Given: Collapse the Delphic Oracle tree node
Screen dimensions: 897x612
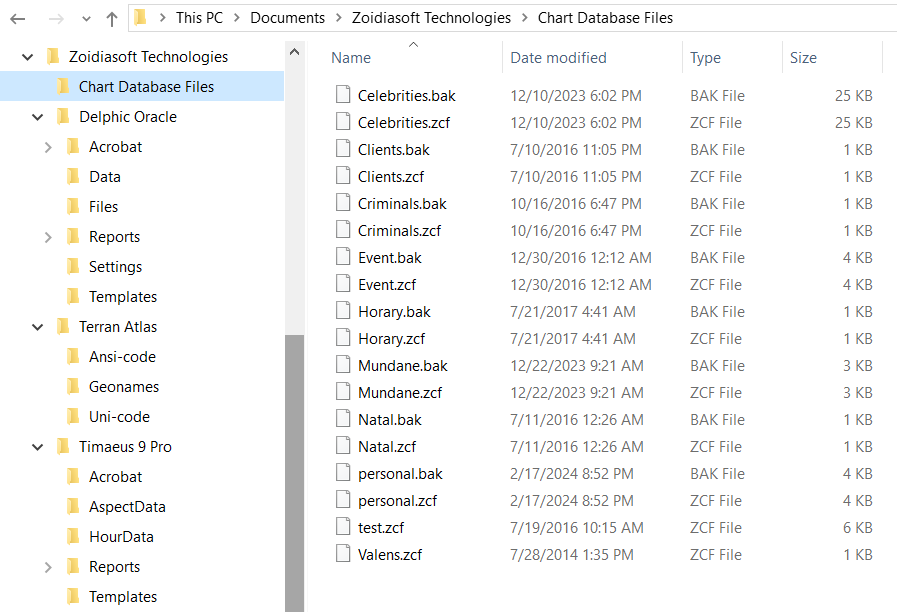Looking at the screenshot, I should (x=37, y=117).
